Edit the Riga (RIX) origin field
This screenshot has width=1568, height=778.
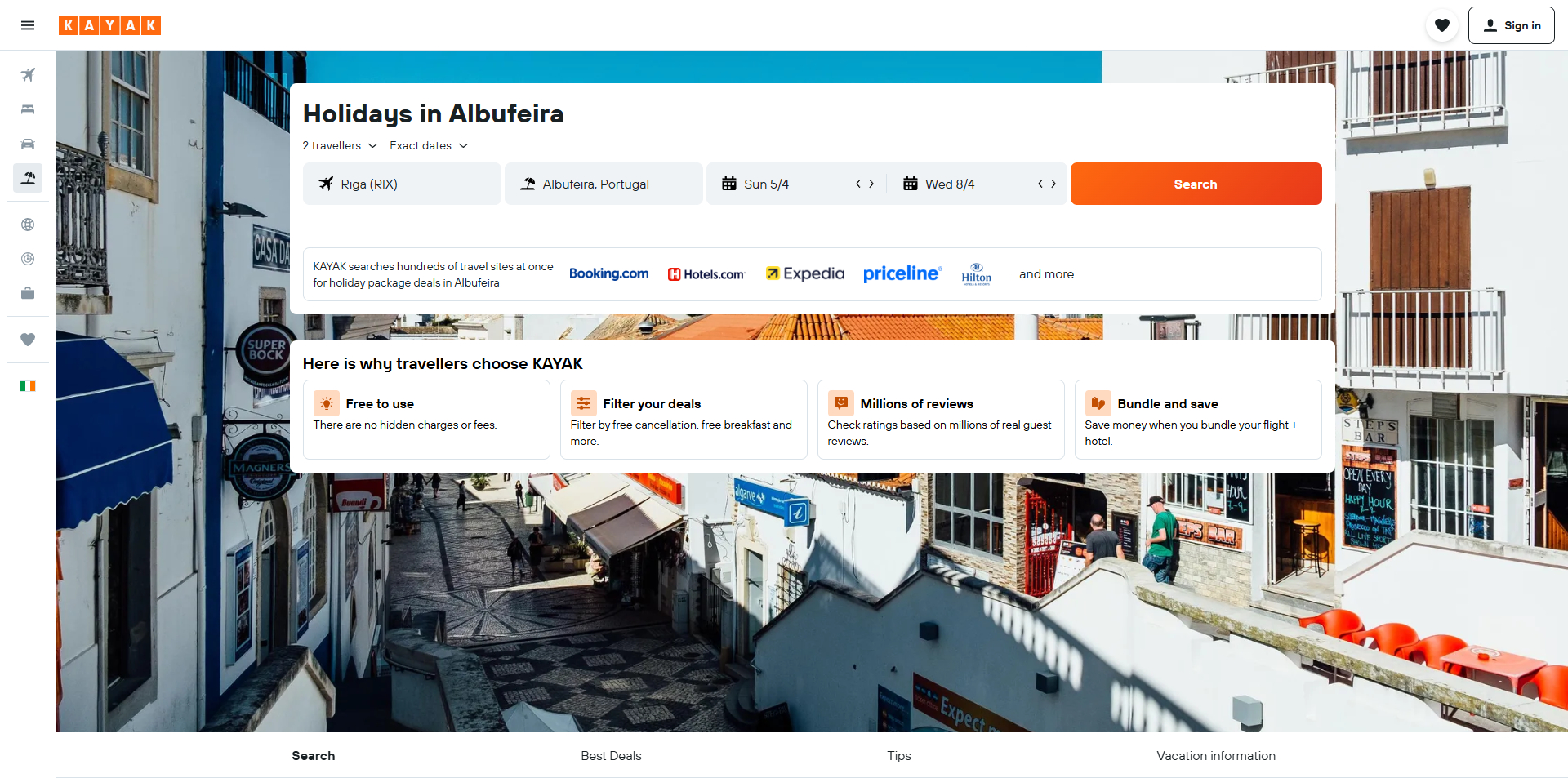pos(402,184)
